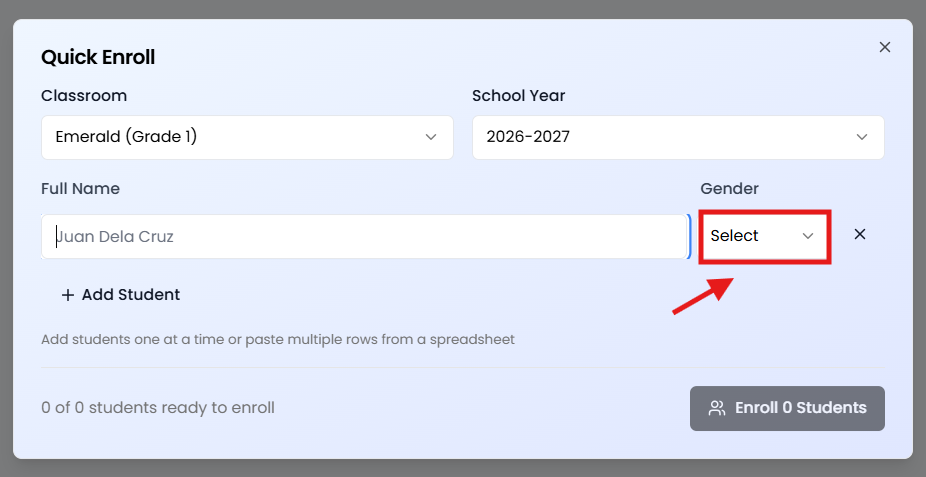926x477 pixels.
Task: Close the Quick Enroll dialog
Action: pyautogui.click(x=884, y=47)
